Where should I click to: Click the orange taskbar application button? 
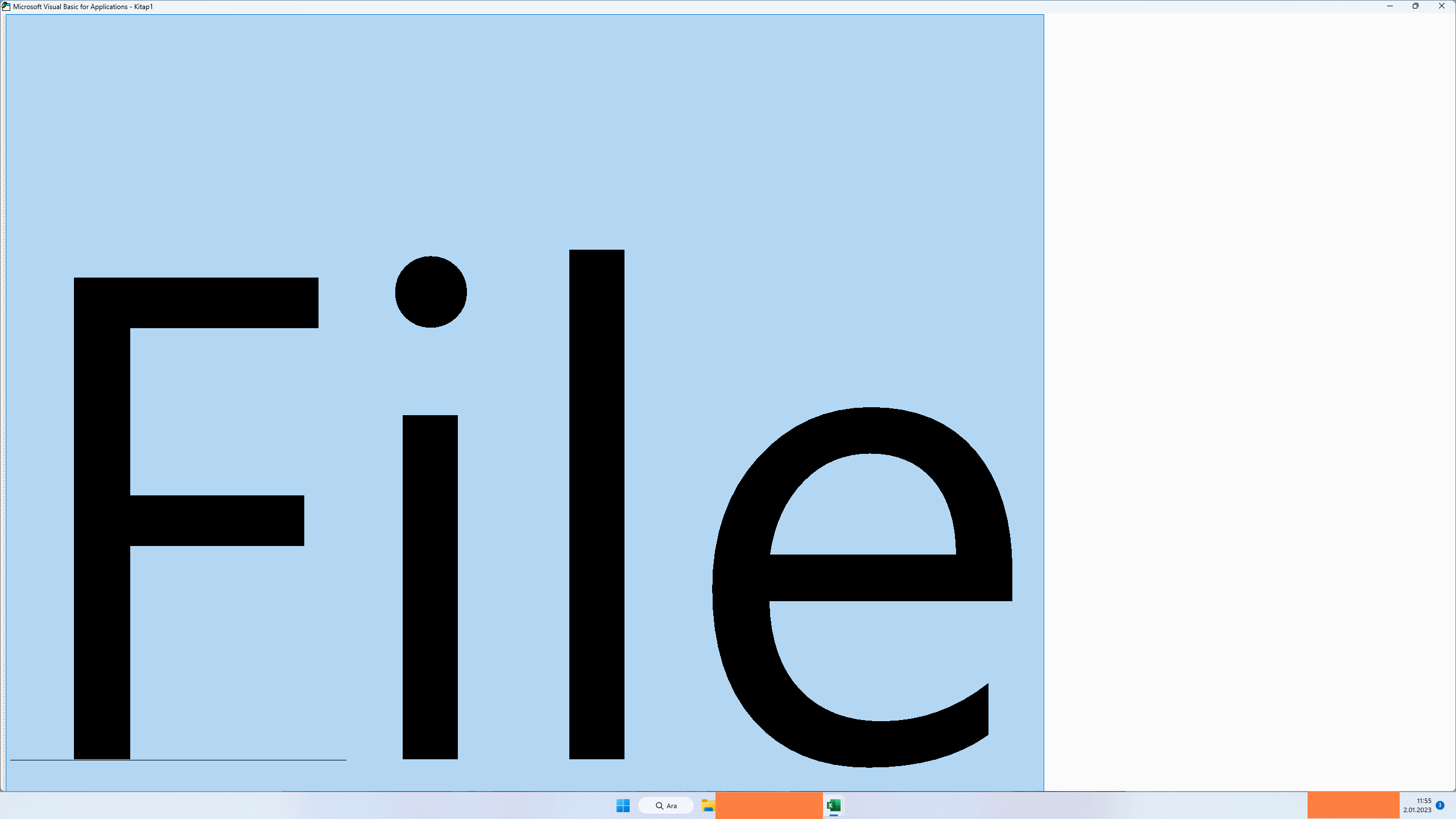point(769,806)
